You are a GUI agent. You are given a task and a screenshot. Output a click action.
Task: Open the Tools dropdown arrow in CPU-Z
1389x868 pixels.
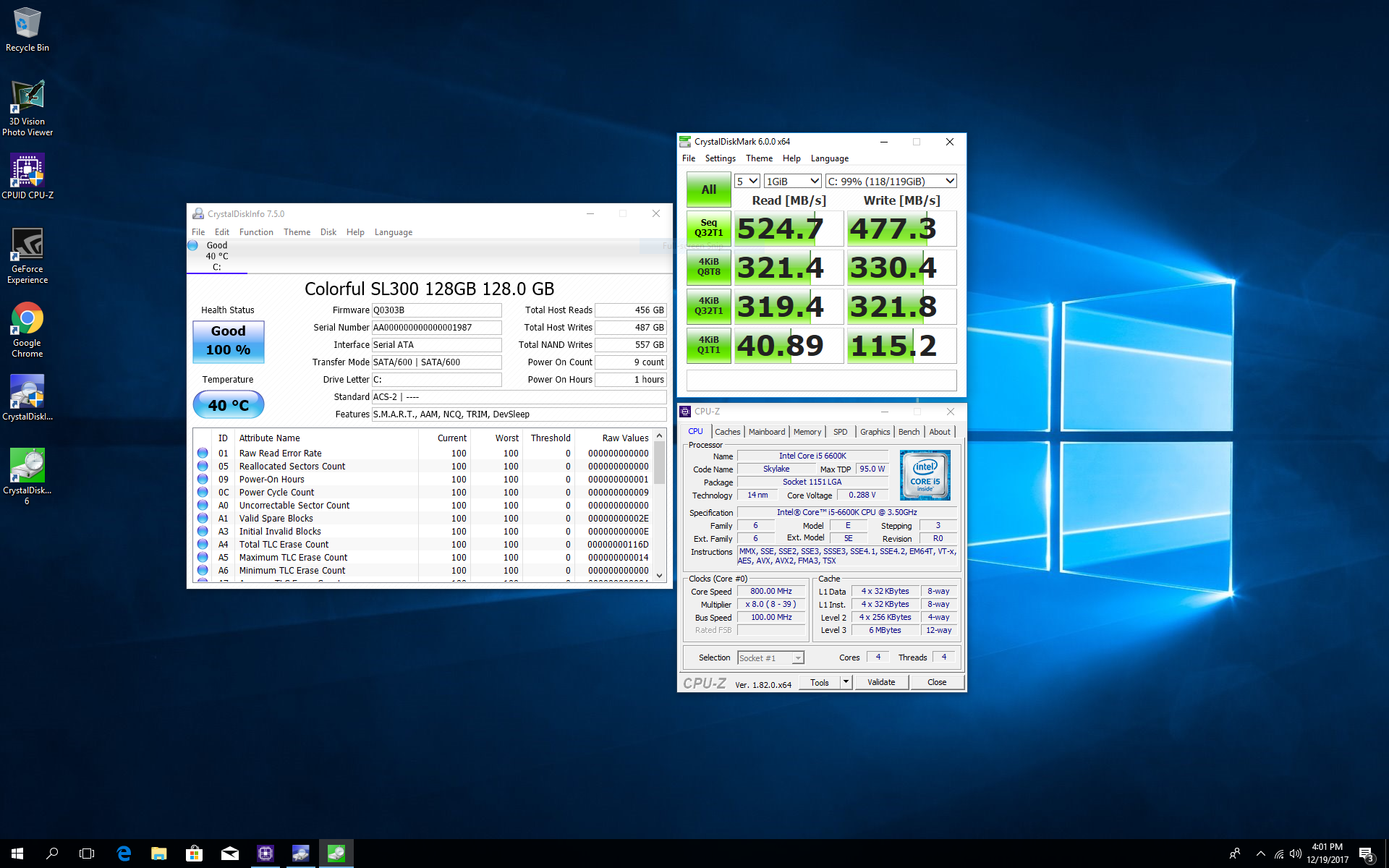pyautogui.click(x=846, y=682)
